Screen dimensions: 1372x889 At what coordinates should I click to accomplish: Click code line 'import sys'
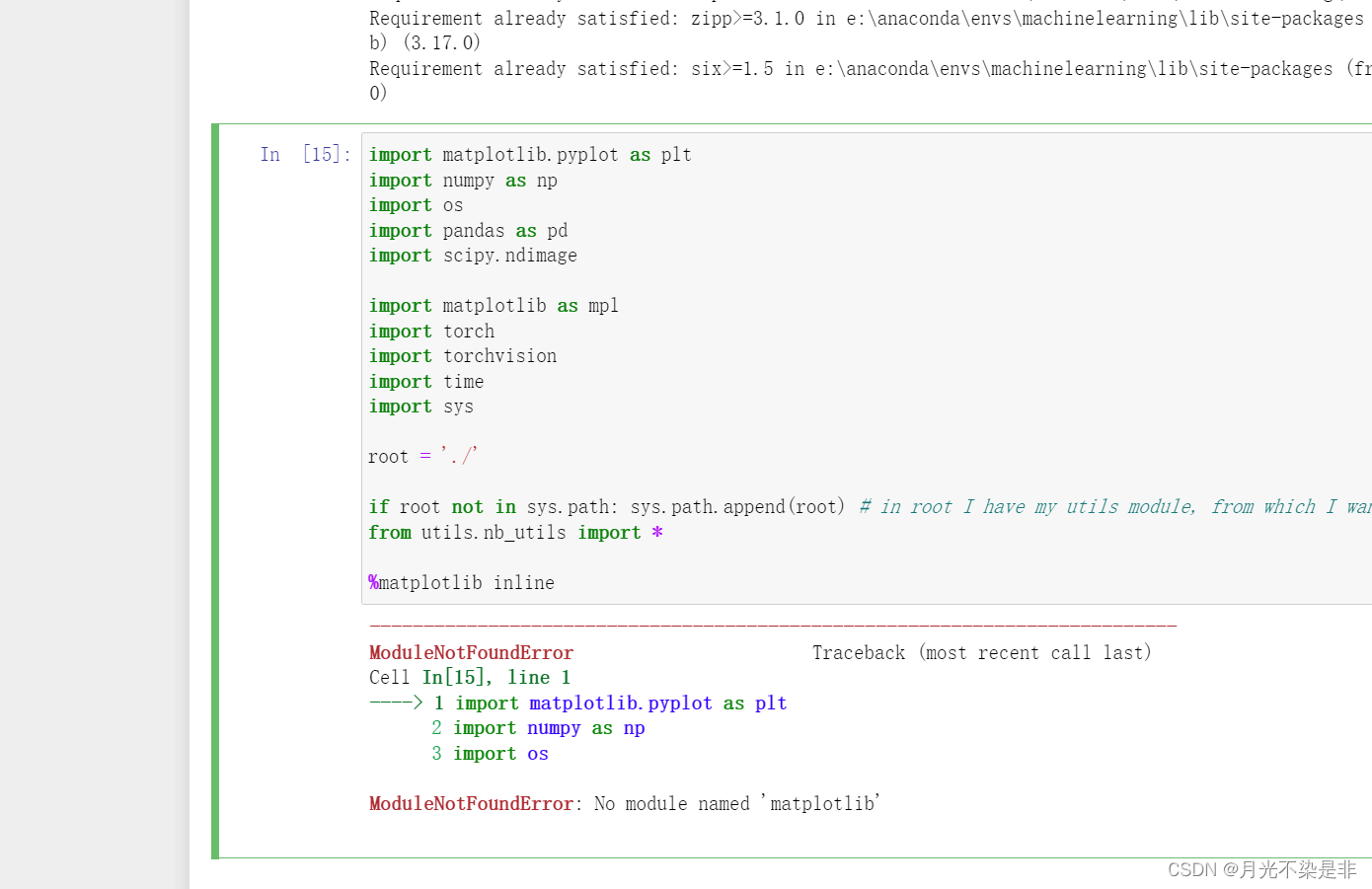tap(421, 407)
